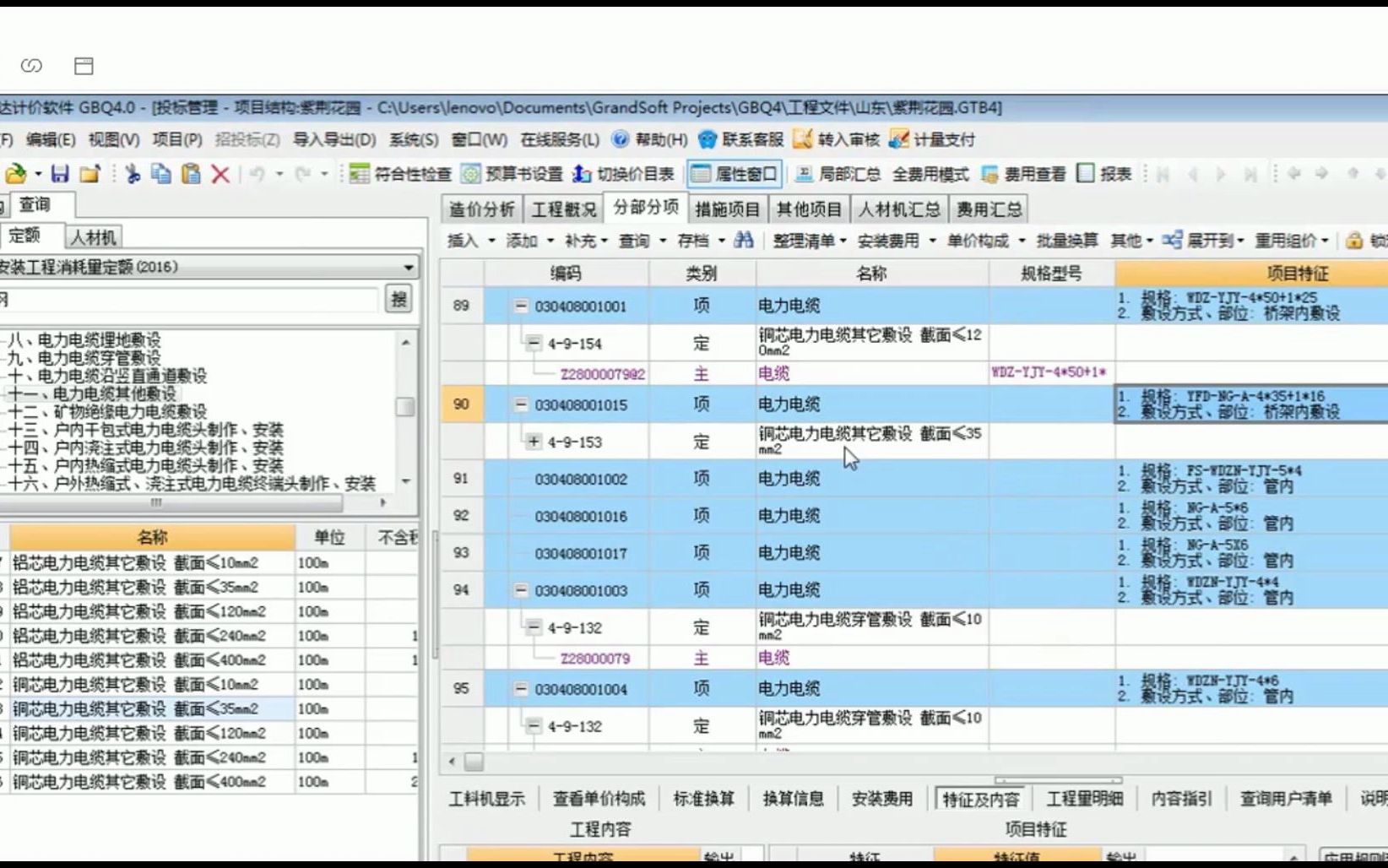Click the window layout icon above the app
The image size is (1388, 868).
click(84, 66)
